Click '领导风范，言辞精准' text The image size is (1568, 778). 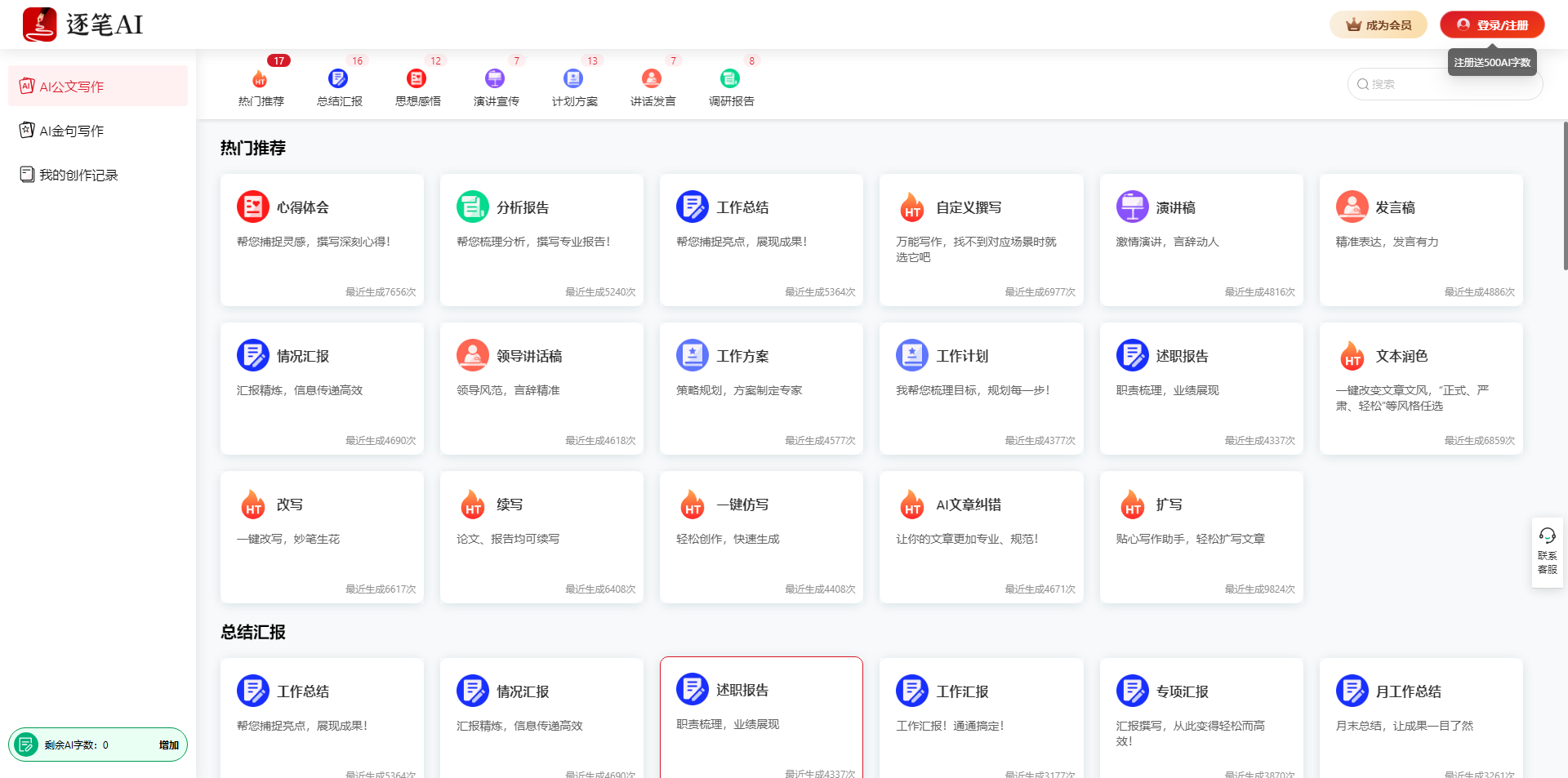click(508, 390)
